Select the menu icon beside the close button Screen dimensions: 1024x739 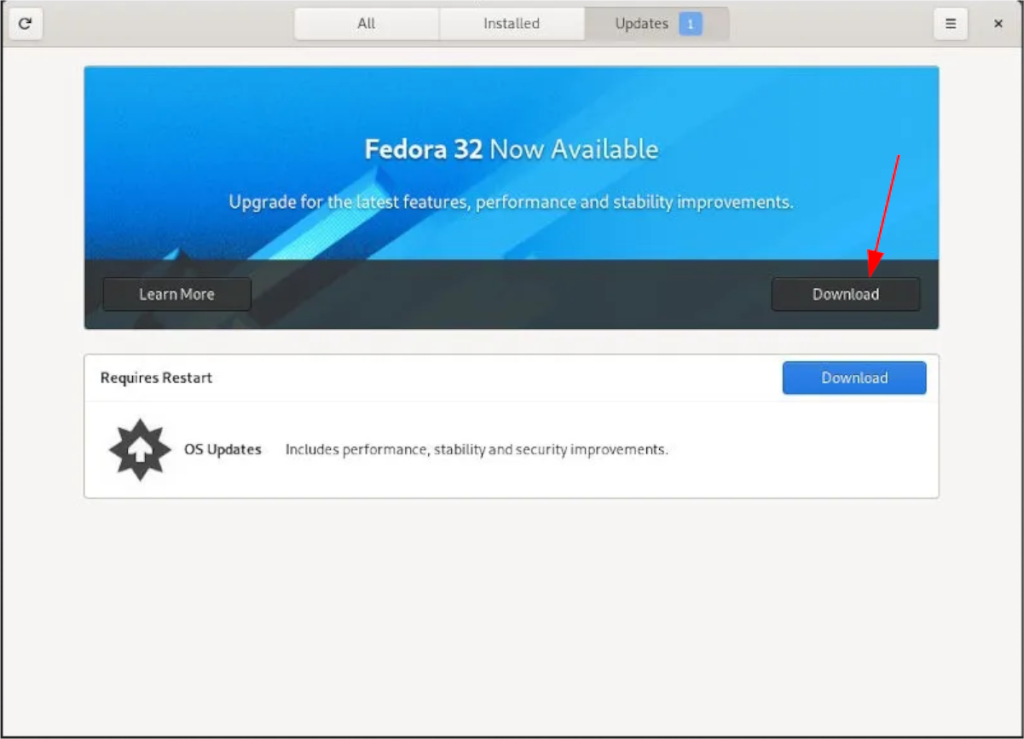(950, 23)
